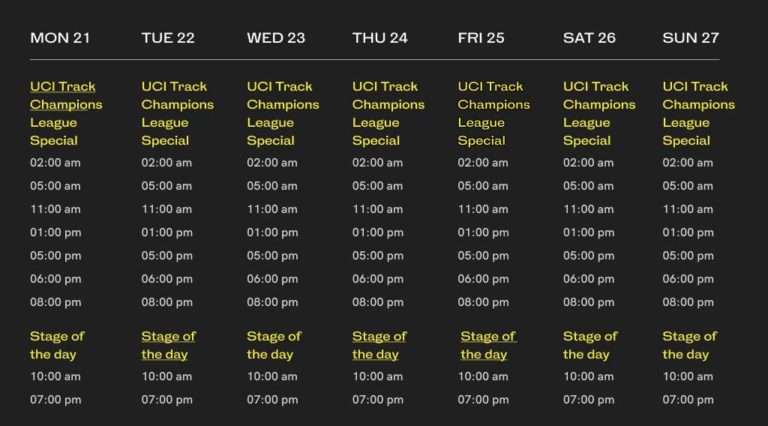Click Monday's 02:00 am showtime
This screenshot has width=768, height=426.
55,163
